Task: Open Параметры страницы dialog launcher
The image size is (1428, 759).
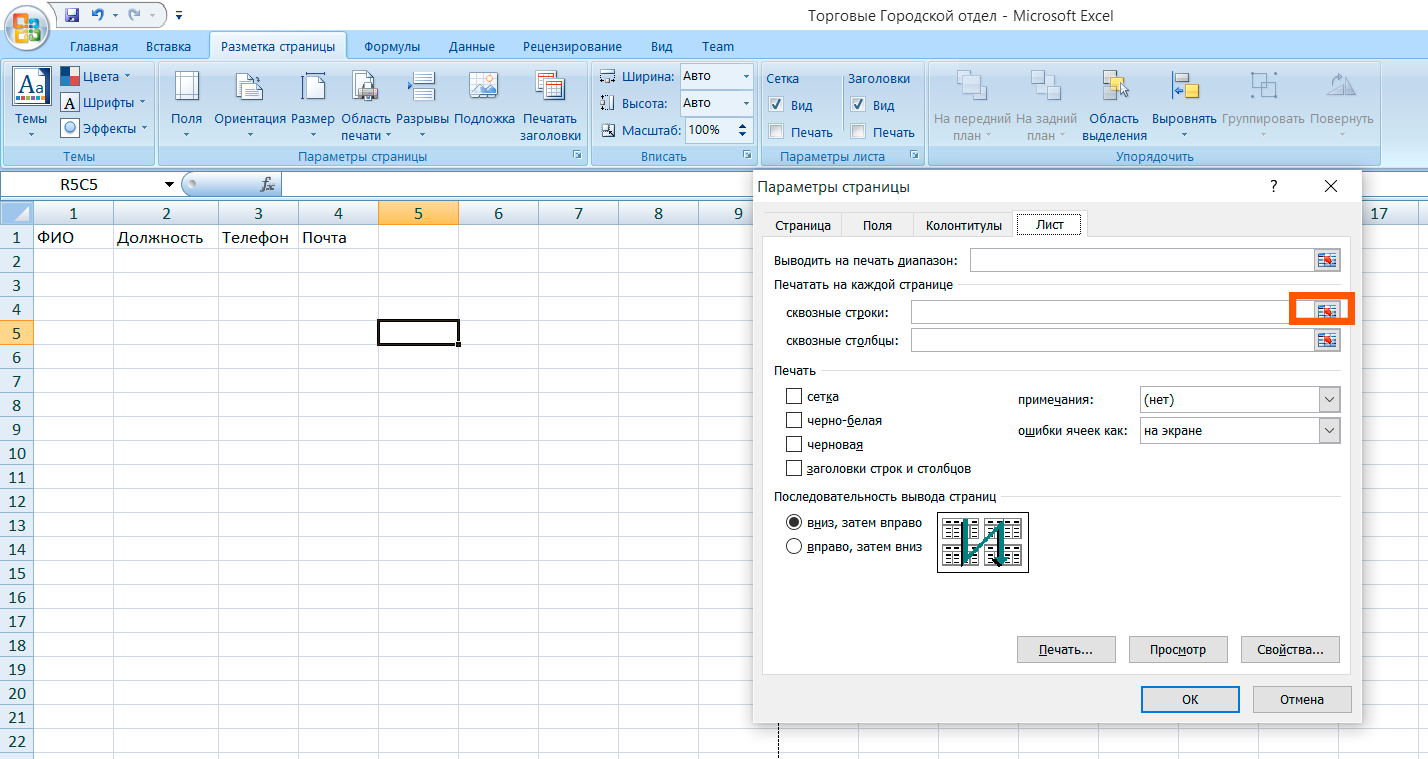Action: click(x=577, y=156)
